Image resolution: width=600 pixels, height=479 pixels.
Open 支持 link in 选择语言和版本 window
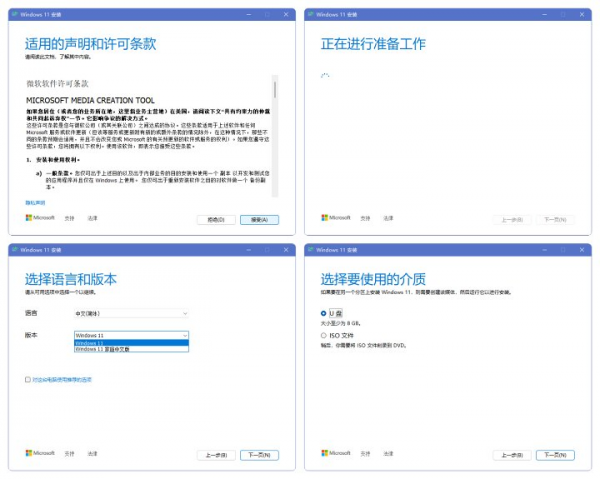coord(69,453)
